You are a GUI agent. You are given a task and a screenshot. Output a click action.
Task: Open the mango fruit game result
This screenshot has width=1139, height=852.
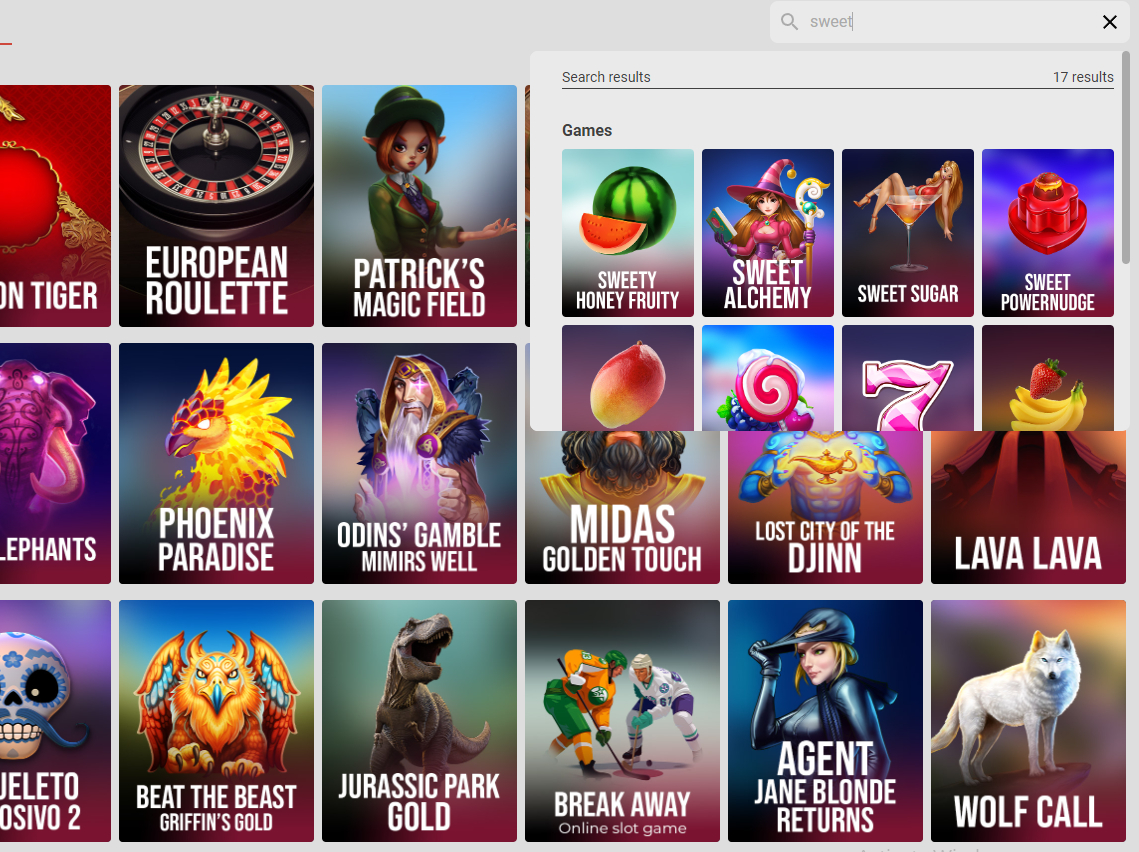coord(628,378)
